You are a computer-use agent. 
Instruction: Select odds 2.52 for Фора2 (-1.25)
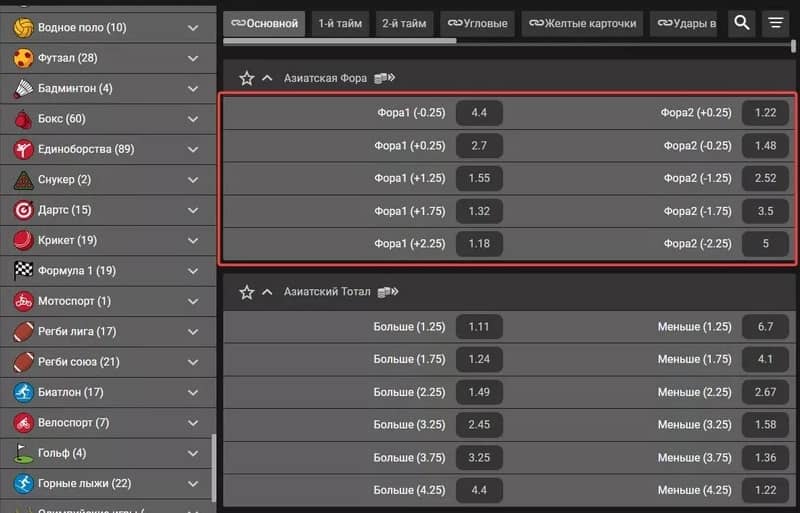pyautogui.click(x=765, y=178)
